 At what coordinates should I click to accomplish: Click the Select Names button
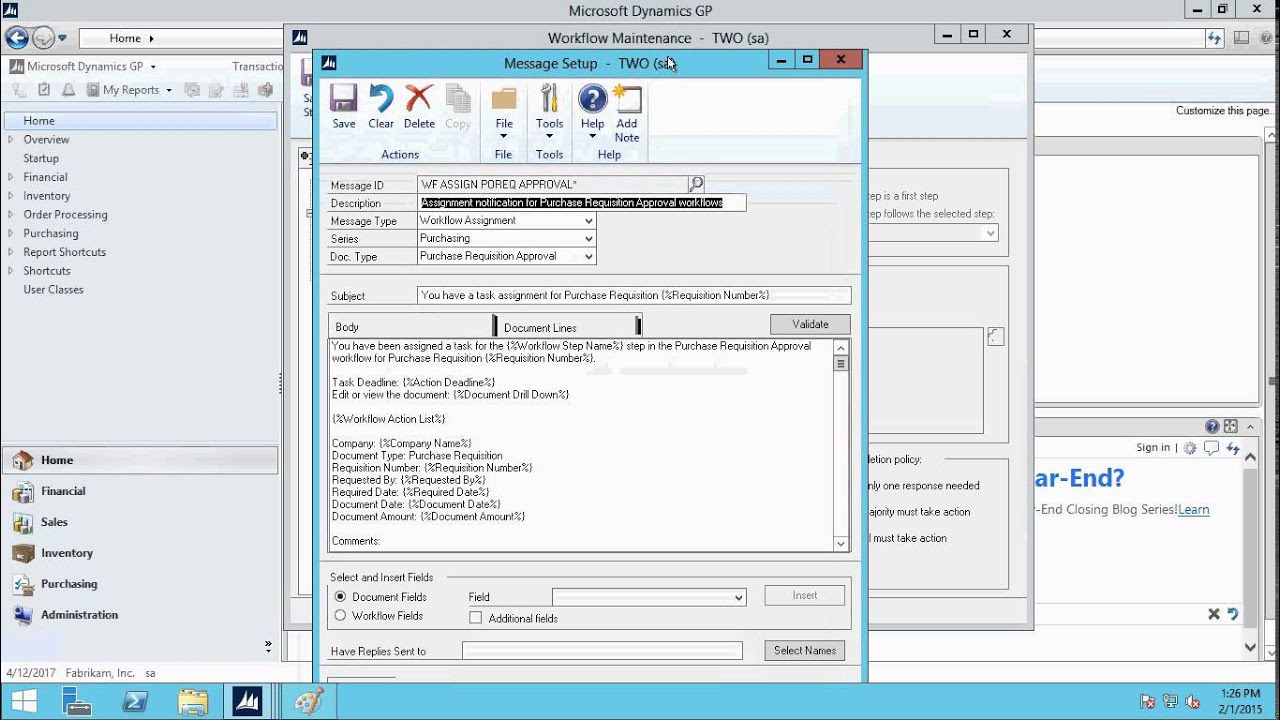coord(805,650)
